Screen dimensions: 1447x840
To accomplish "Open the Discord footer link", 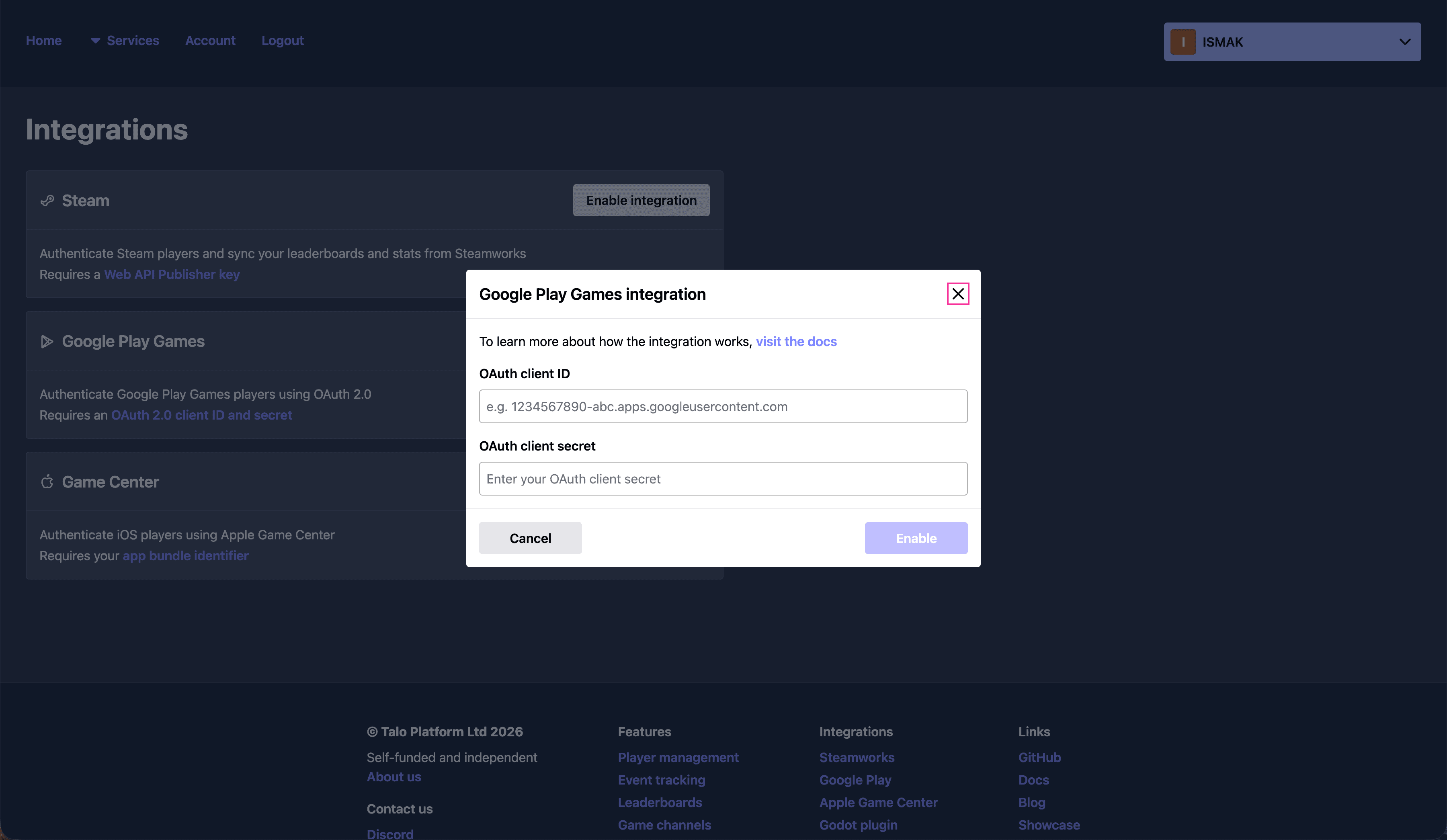I will click(x=390, y=834).
